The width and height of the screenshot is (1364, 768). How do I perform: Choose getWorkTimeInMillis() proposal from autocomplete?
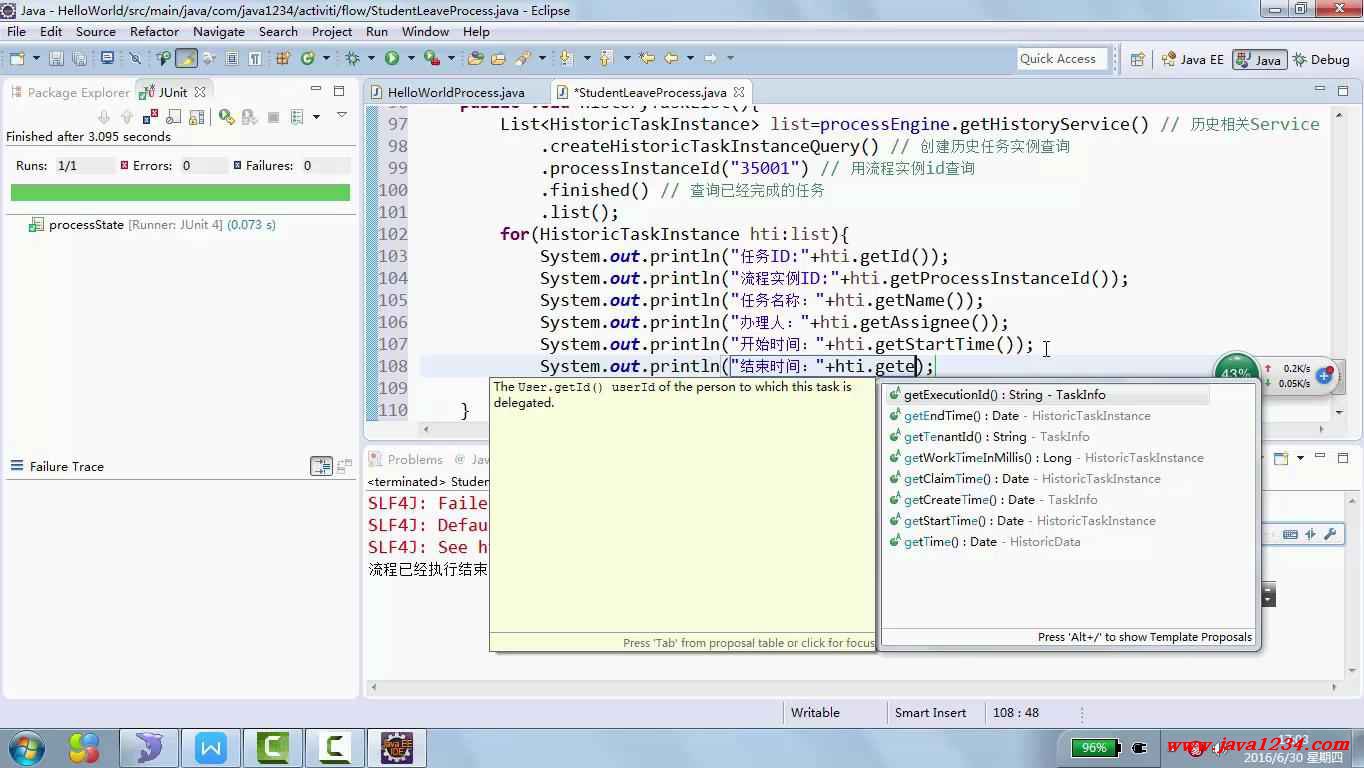1047,458
